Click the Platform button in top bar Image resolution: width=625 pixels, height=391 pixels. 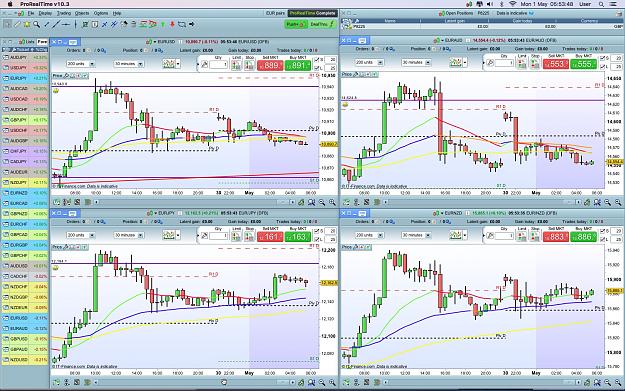tap(296, 24)
